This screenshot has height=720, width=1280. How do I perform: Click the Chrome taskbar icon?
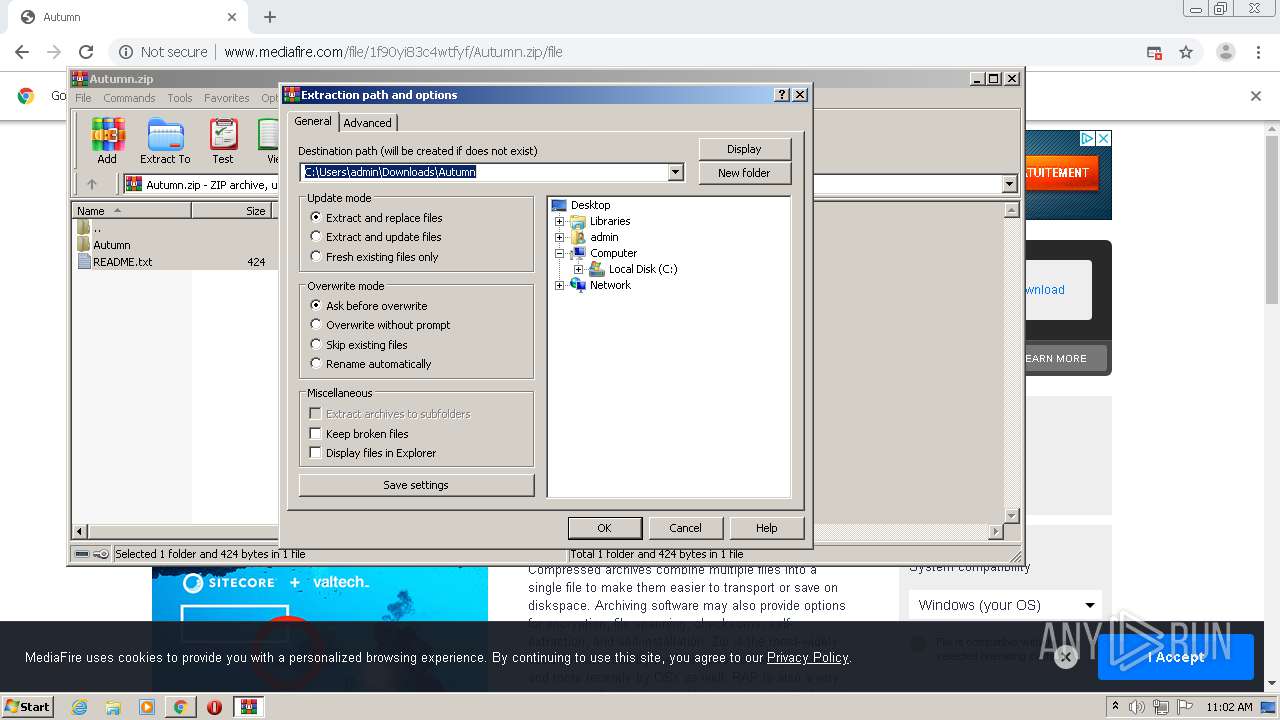(180, 707)
